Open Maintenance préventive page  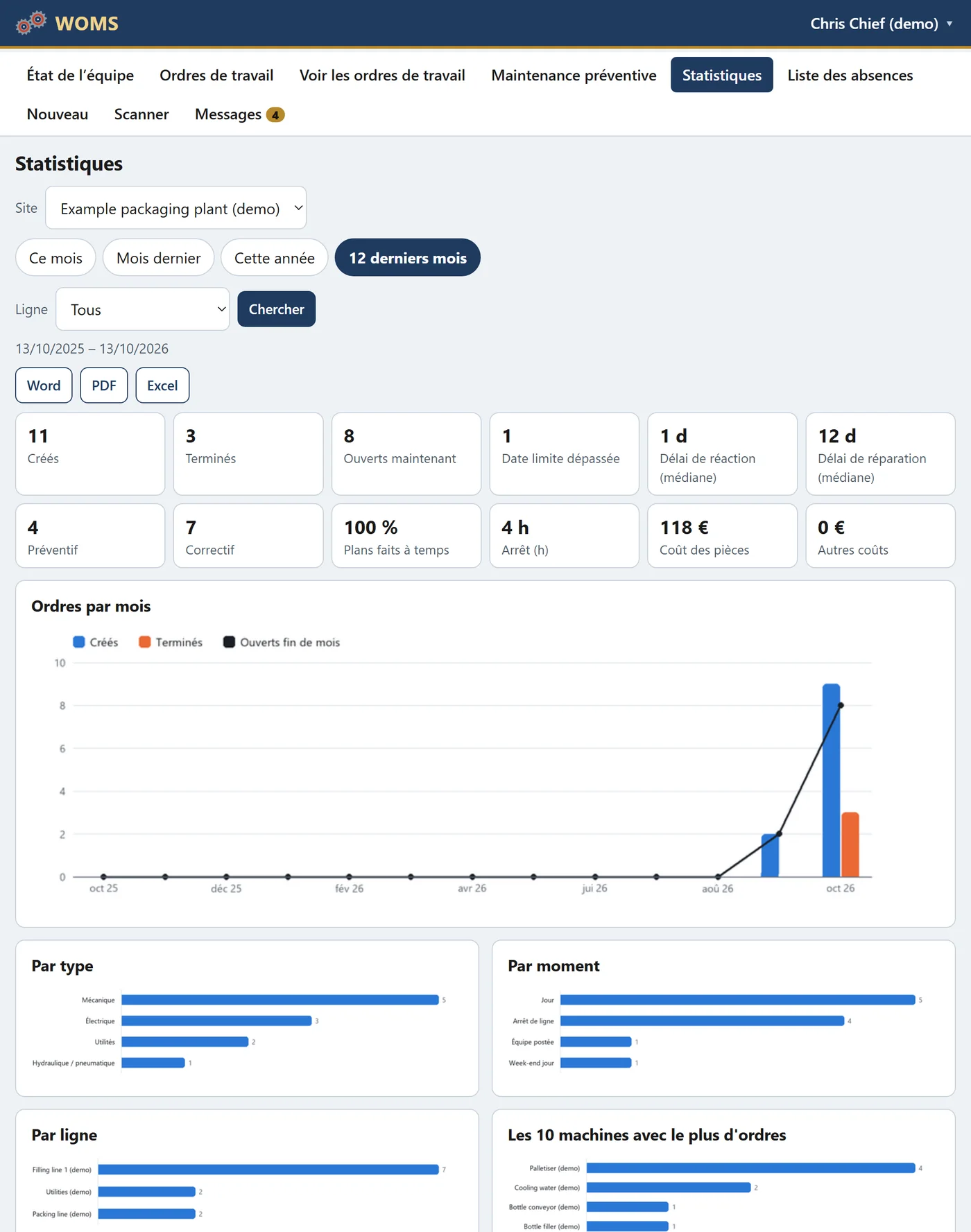(574, 75)
